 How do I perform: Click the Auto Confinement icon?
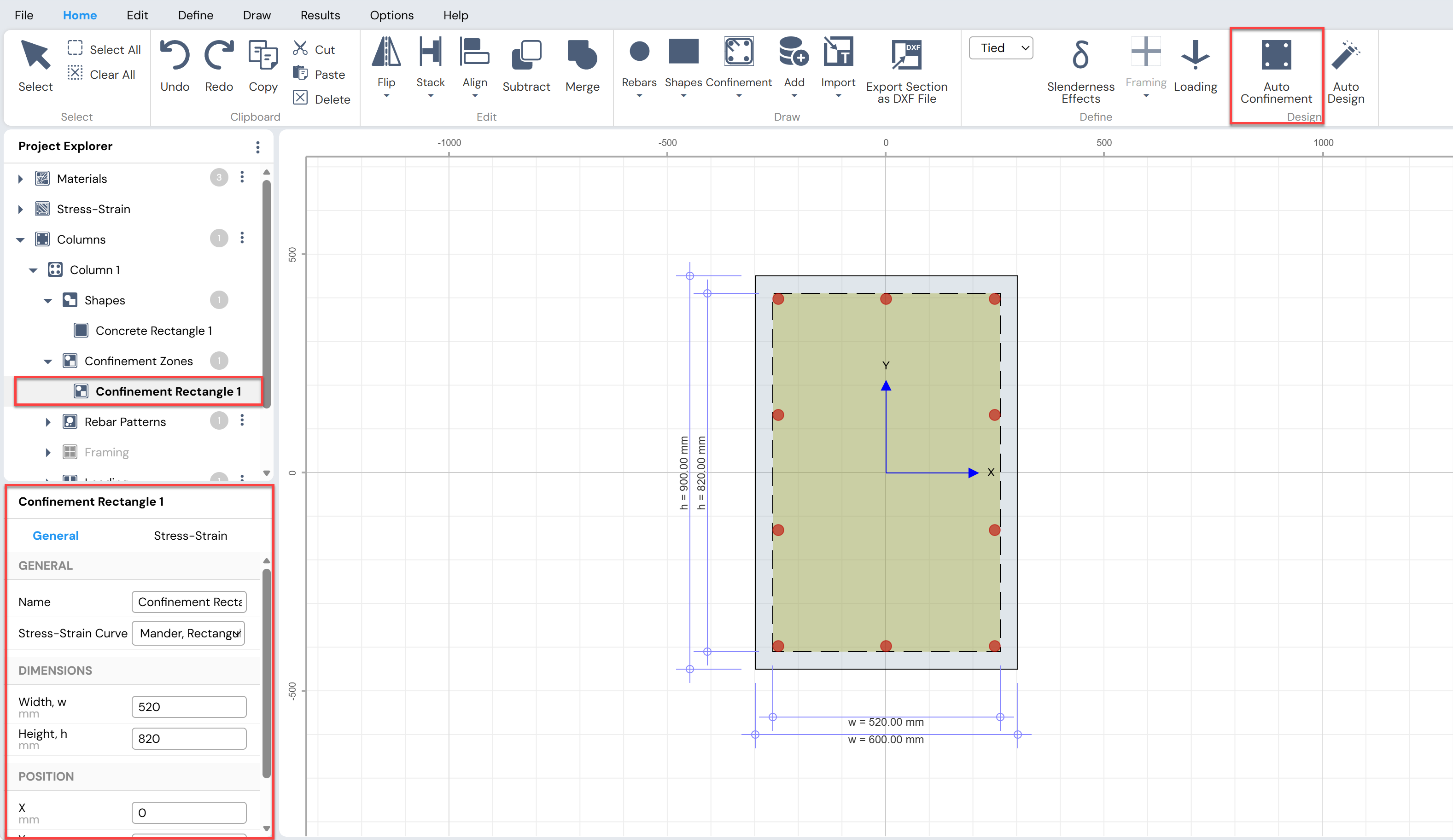click(x=1276, y=55)
